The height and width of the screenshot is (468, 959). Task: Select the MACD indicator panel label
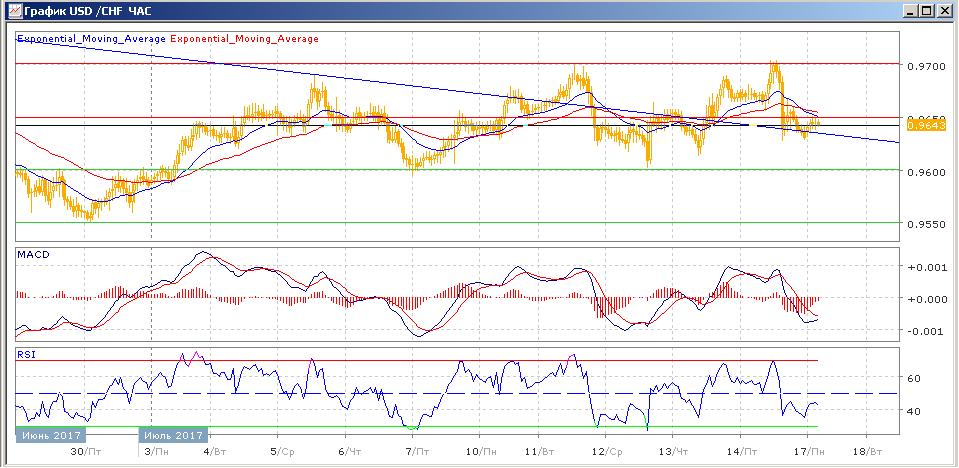click(x=33, y=254)
